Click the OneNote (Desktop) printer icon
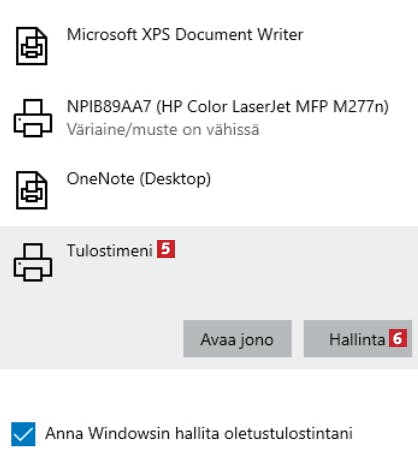 (x=32, y=190)
